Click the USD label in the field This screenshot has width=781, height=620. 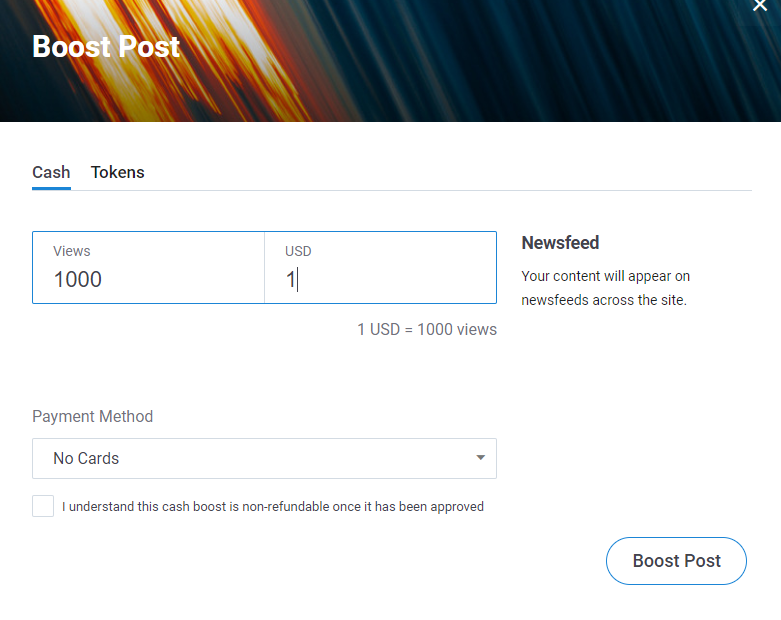[x=298, y=251]
